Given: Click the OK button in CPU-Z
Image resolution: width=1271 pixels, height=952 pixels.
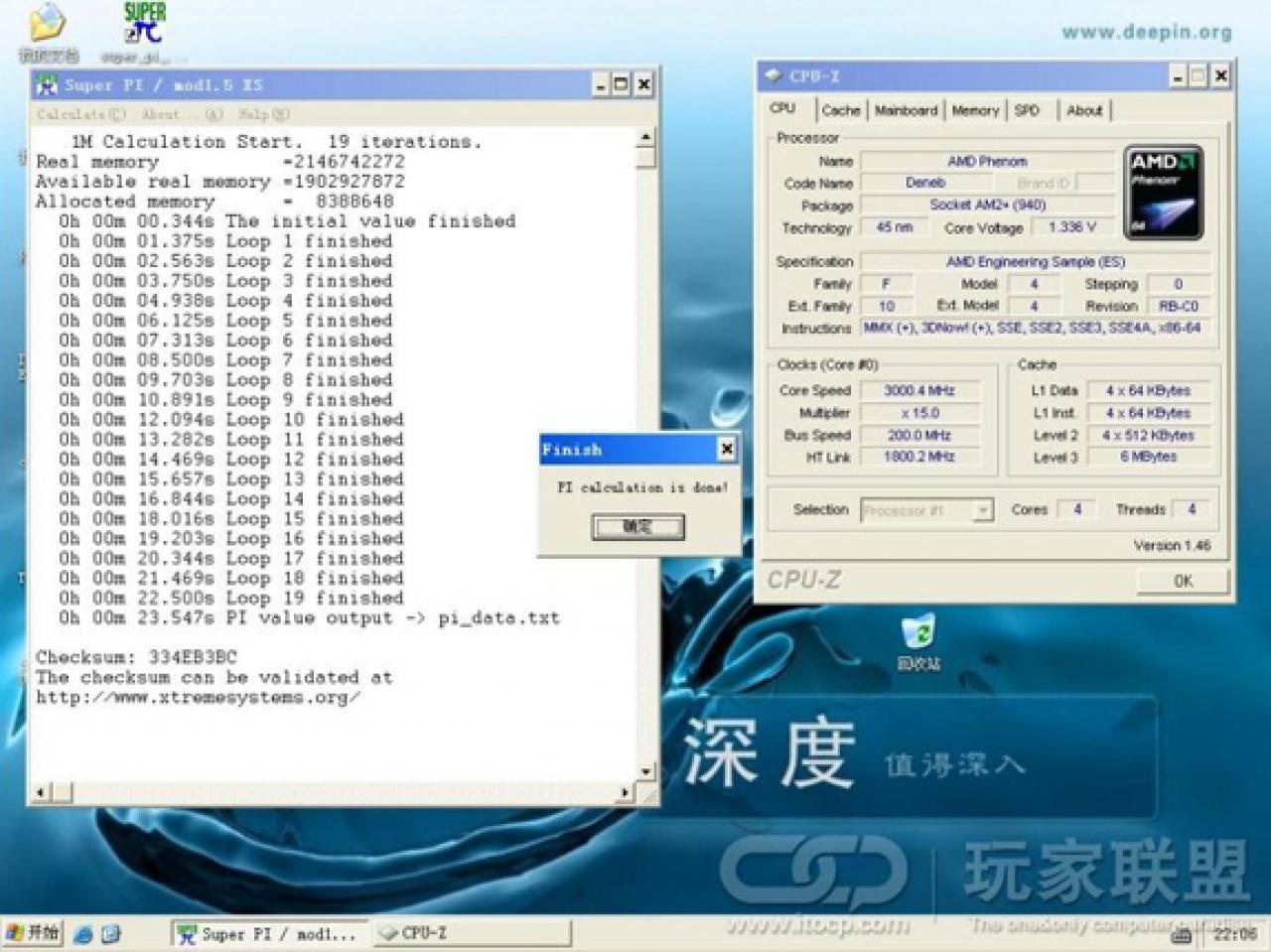Looking at the screenshot, I should point(1183,581).
